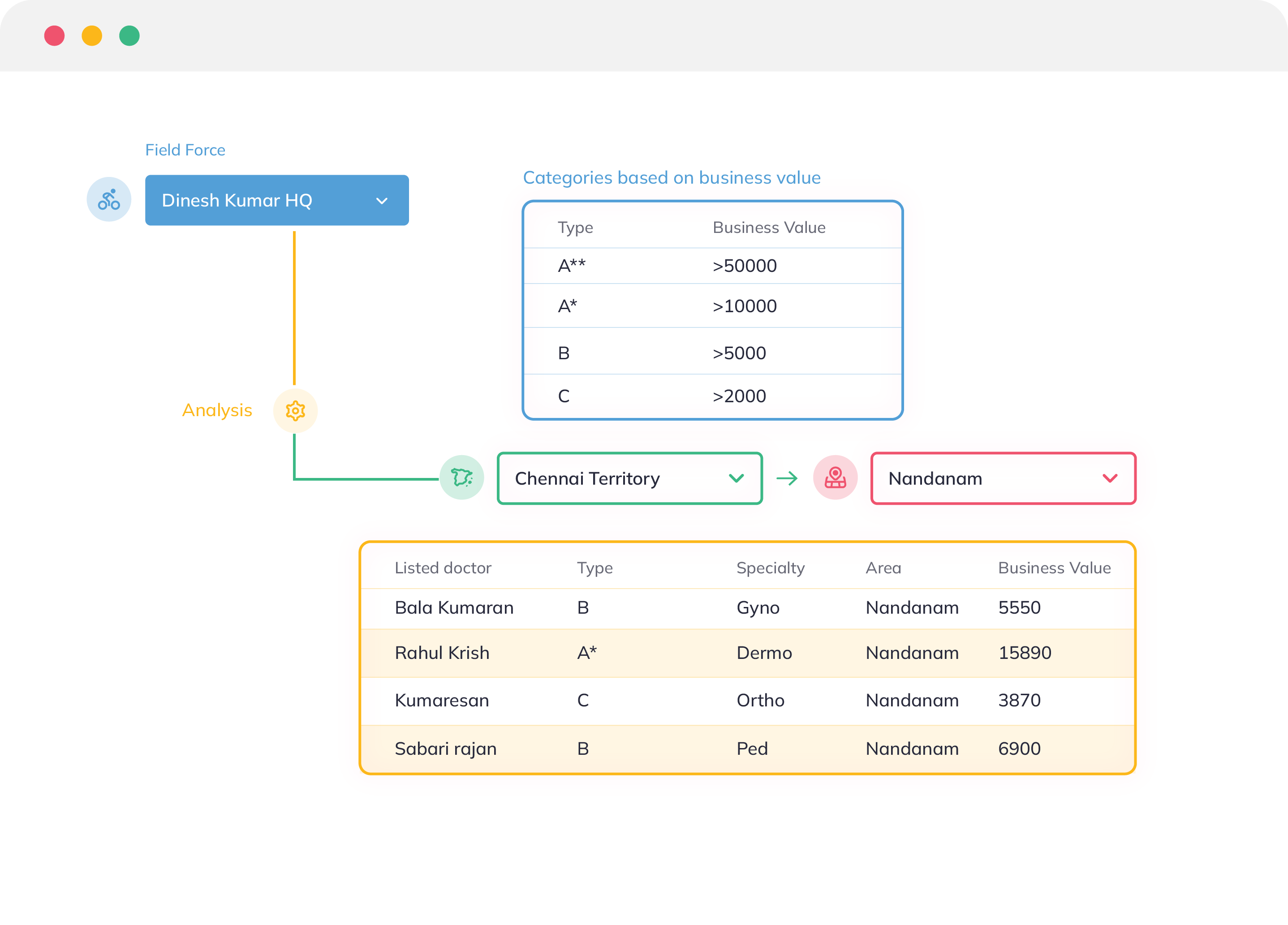Click business value 6900
The height and width of the screenshot is (925, 1288).
click(x=1019, y=749)
